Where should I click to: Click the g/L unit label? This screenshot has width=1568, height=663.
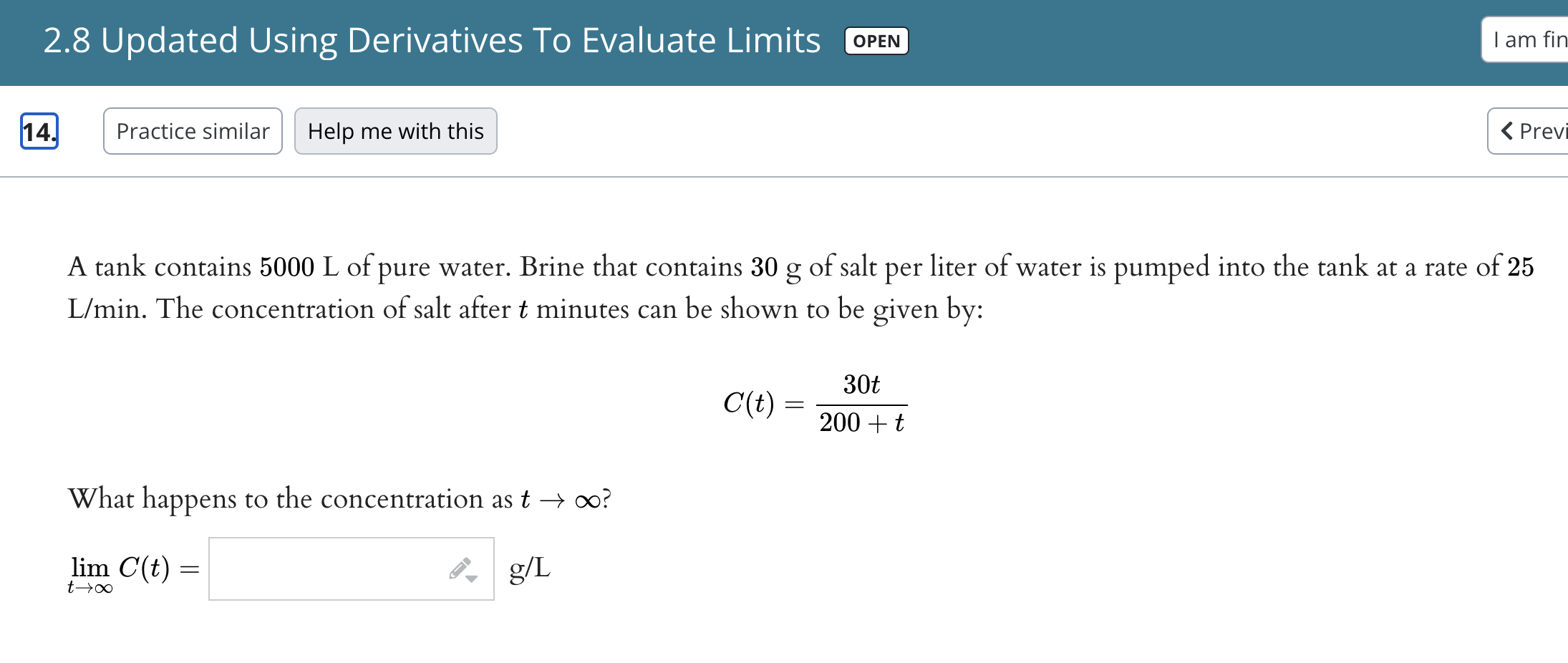pos(529,568)
